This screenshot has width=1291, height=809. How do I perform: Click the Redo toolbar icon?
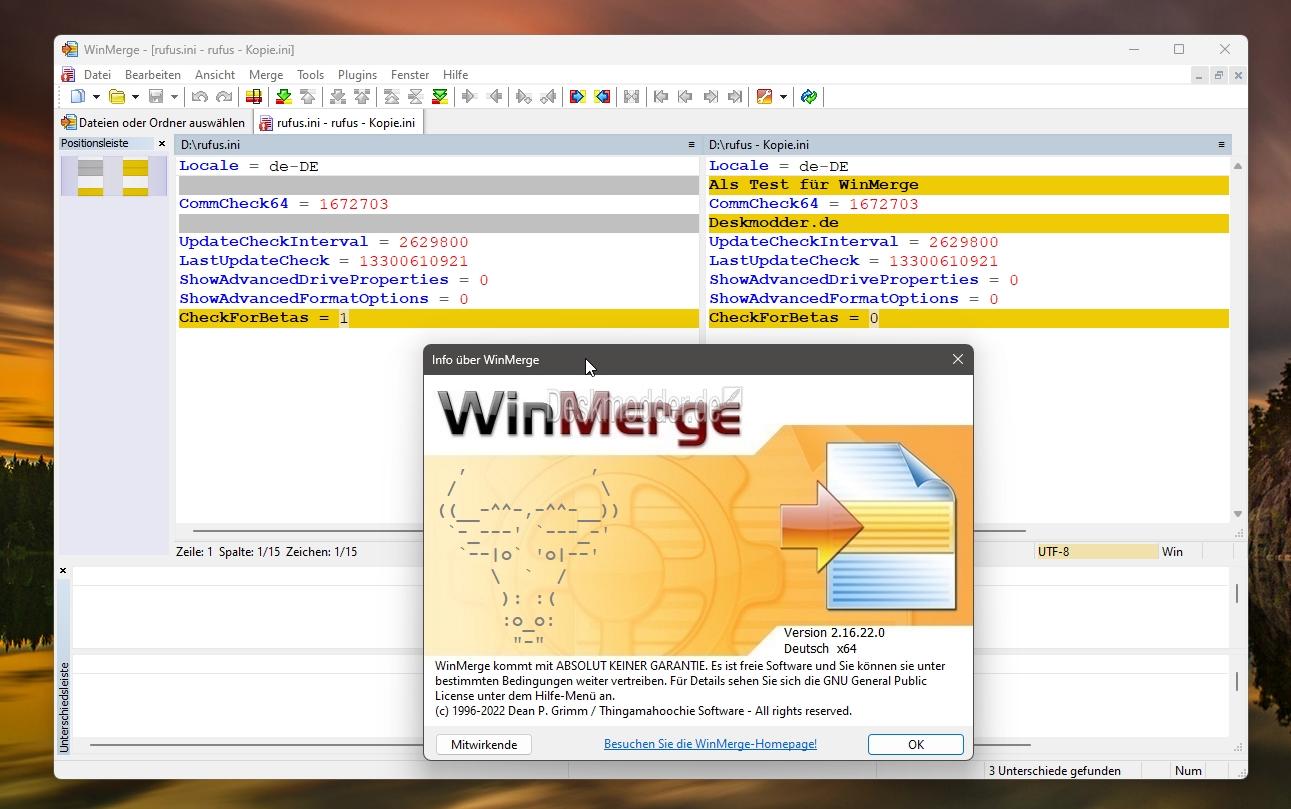point(224,97)
